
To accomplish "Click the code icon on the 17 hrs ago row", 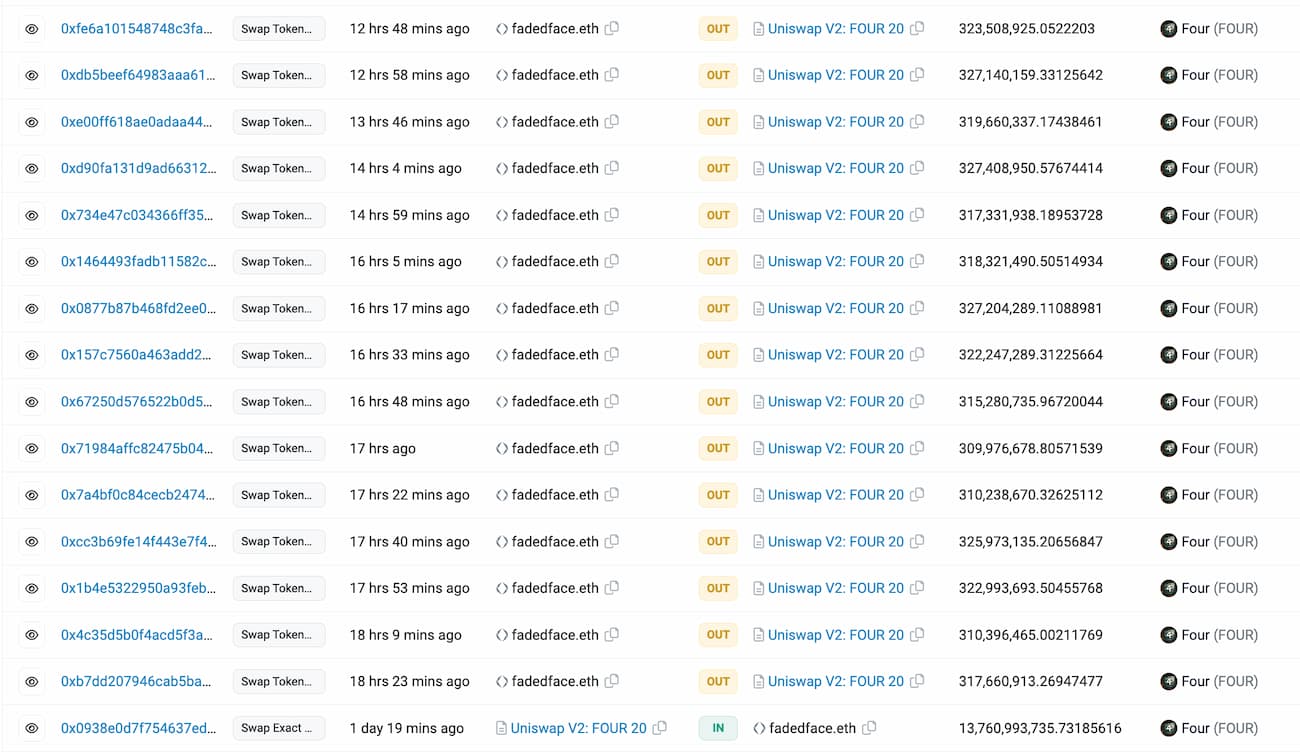I will click(501, 448).
